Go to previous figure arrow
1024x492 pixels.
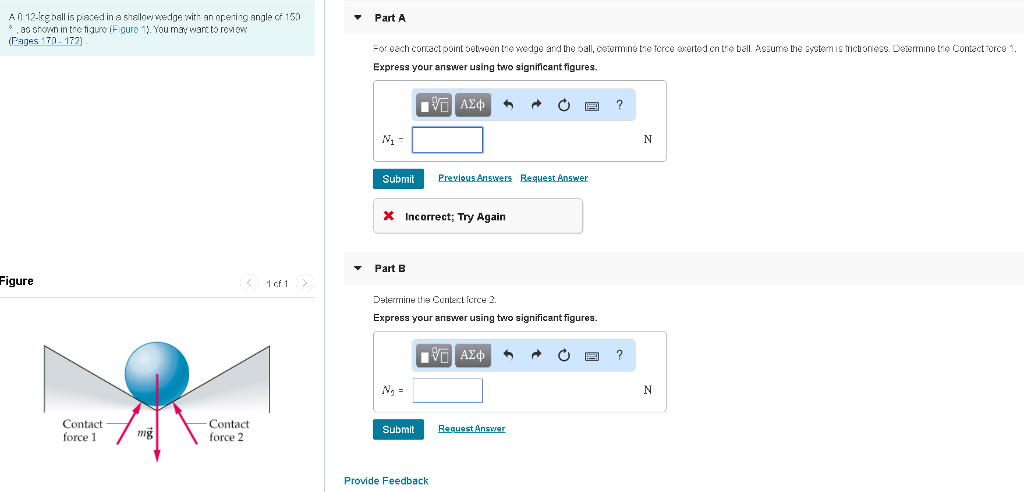tap(249, 283)
